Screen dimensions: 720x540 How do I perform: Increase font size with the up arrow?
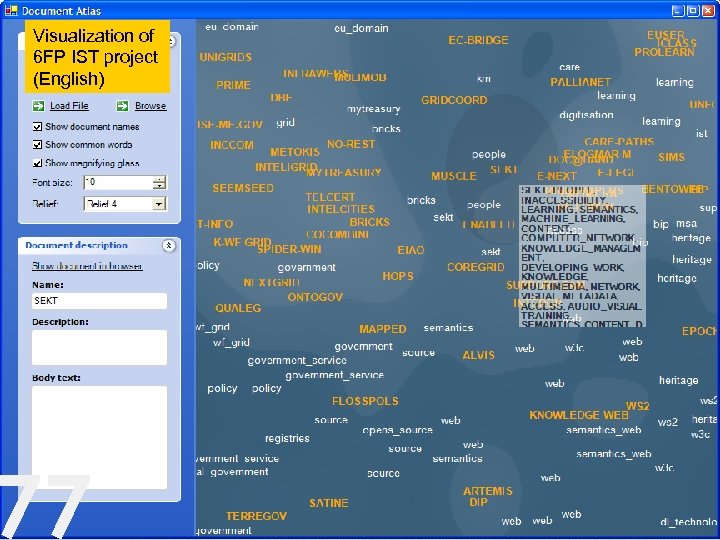pyautogui.click(x=159, y=179)
